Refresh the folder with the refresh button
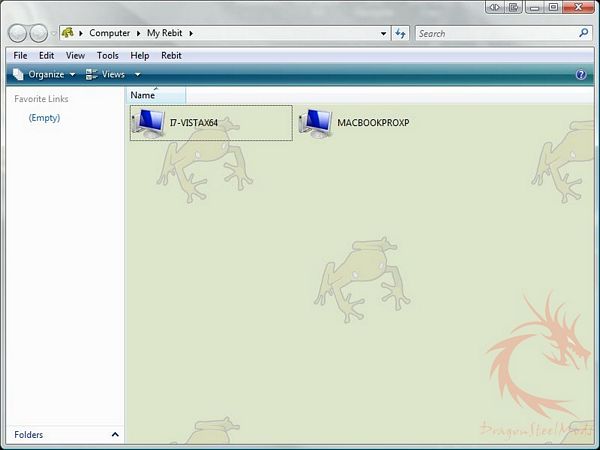 [401, 33]
